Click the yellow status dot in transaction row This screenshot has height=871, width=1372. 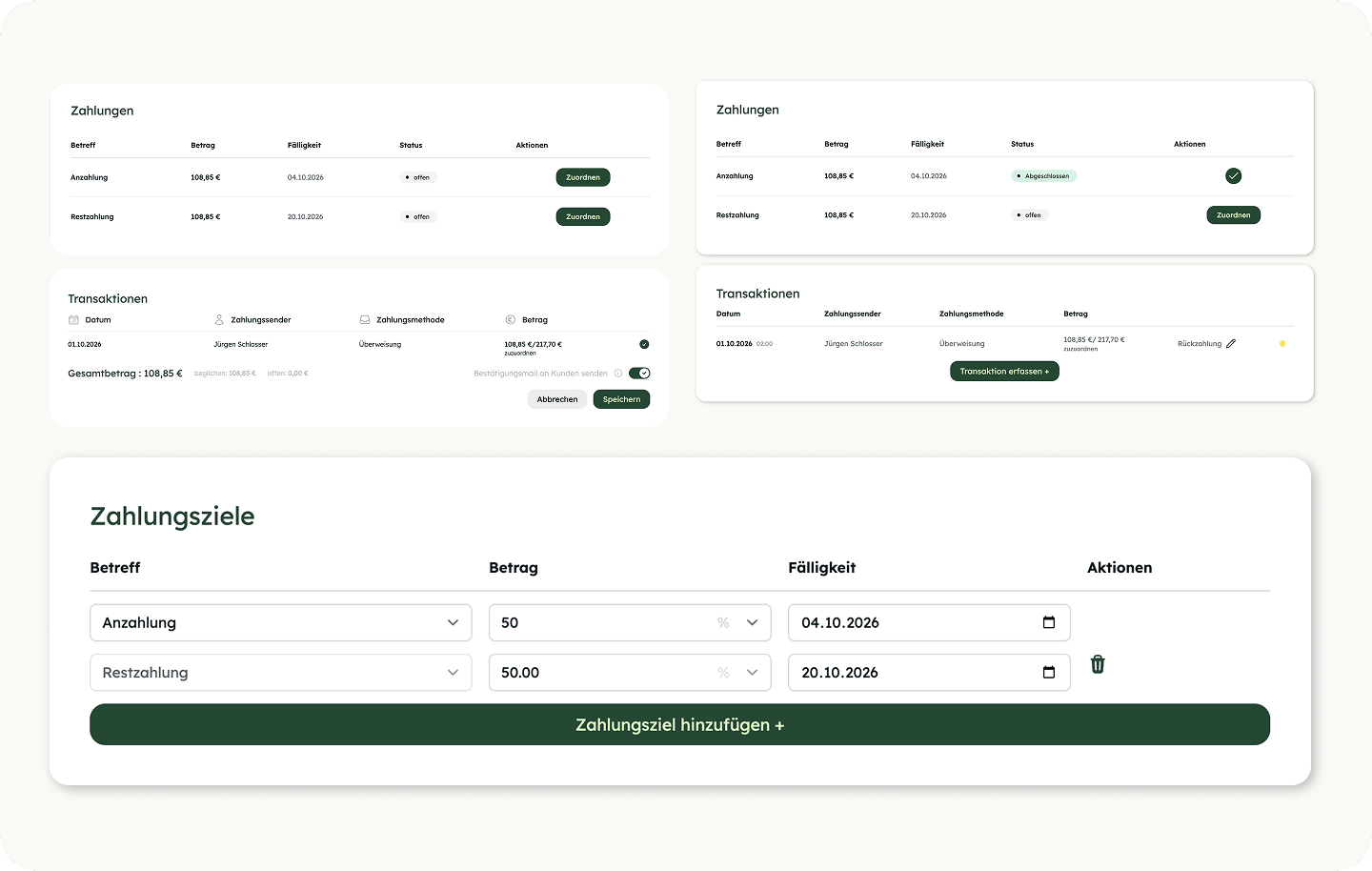click(x=1282, y=344)
